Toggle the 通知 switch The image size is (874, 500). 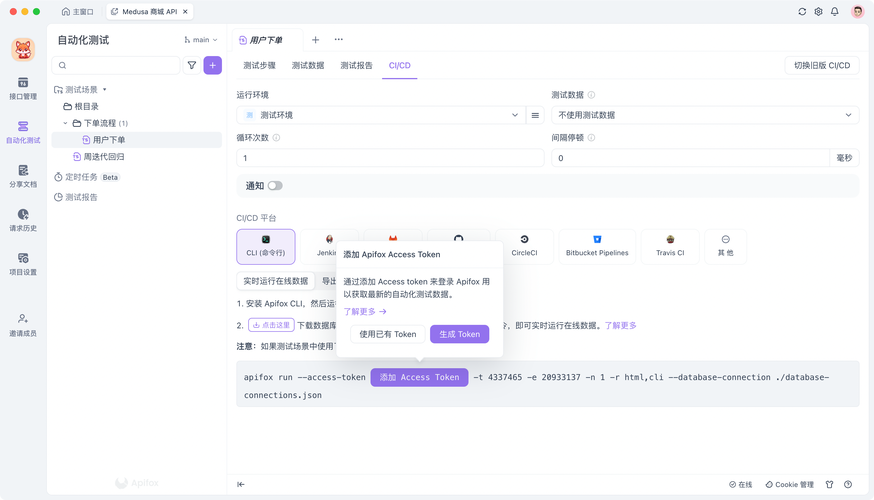(275, 186)
